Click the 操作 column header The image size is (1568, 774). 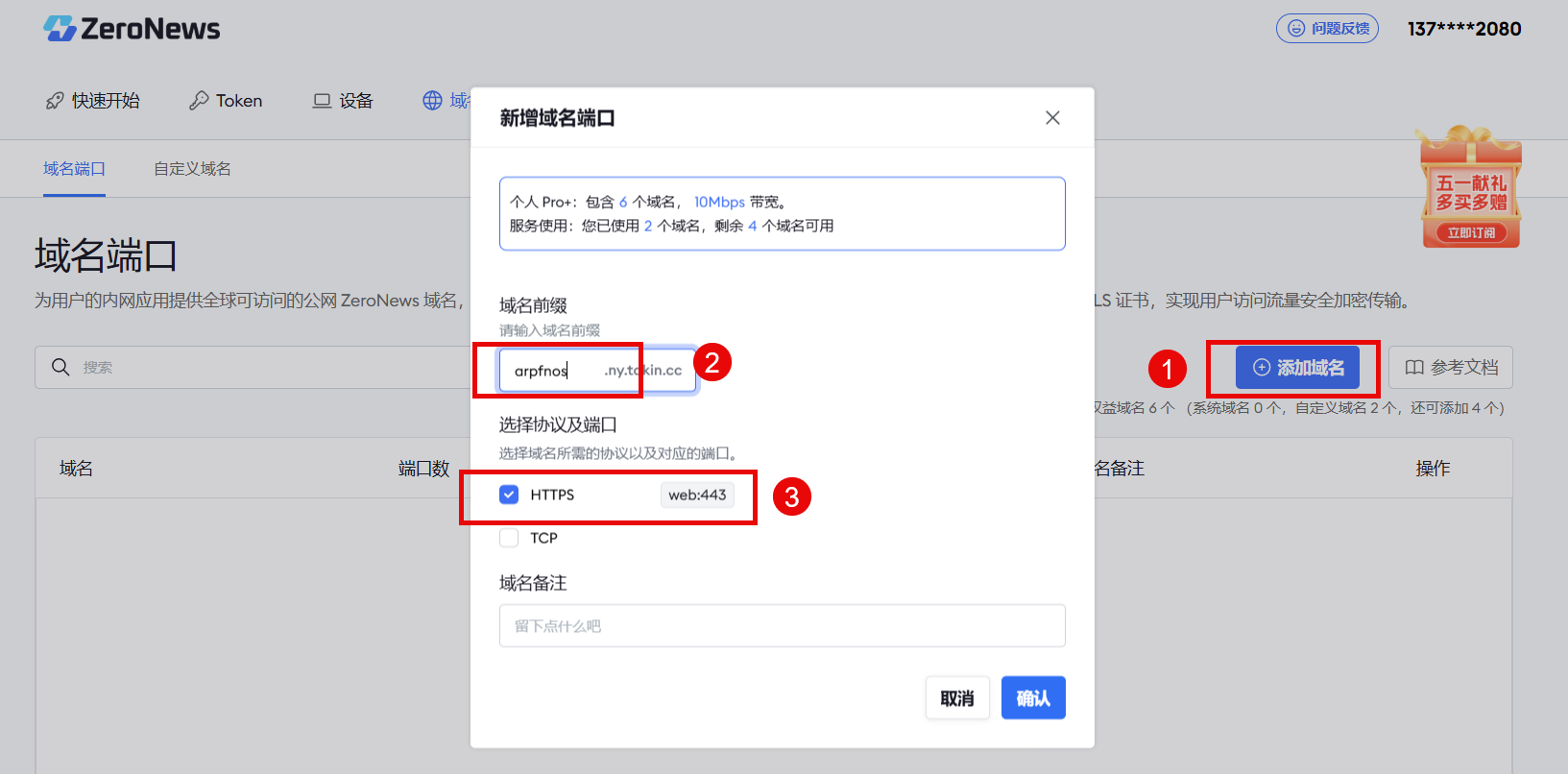point(1433,469)
